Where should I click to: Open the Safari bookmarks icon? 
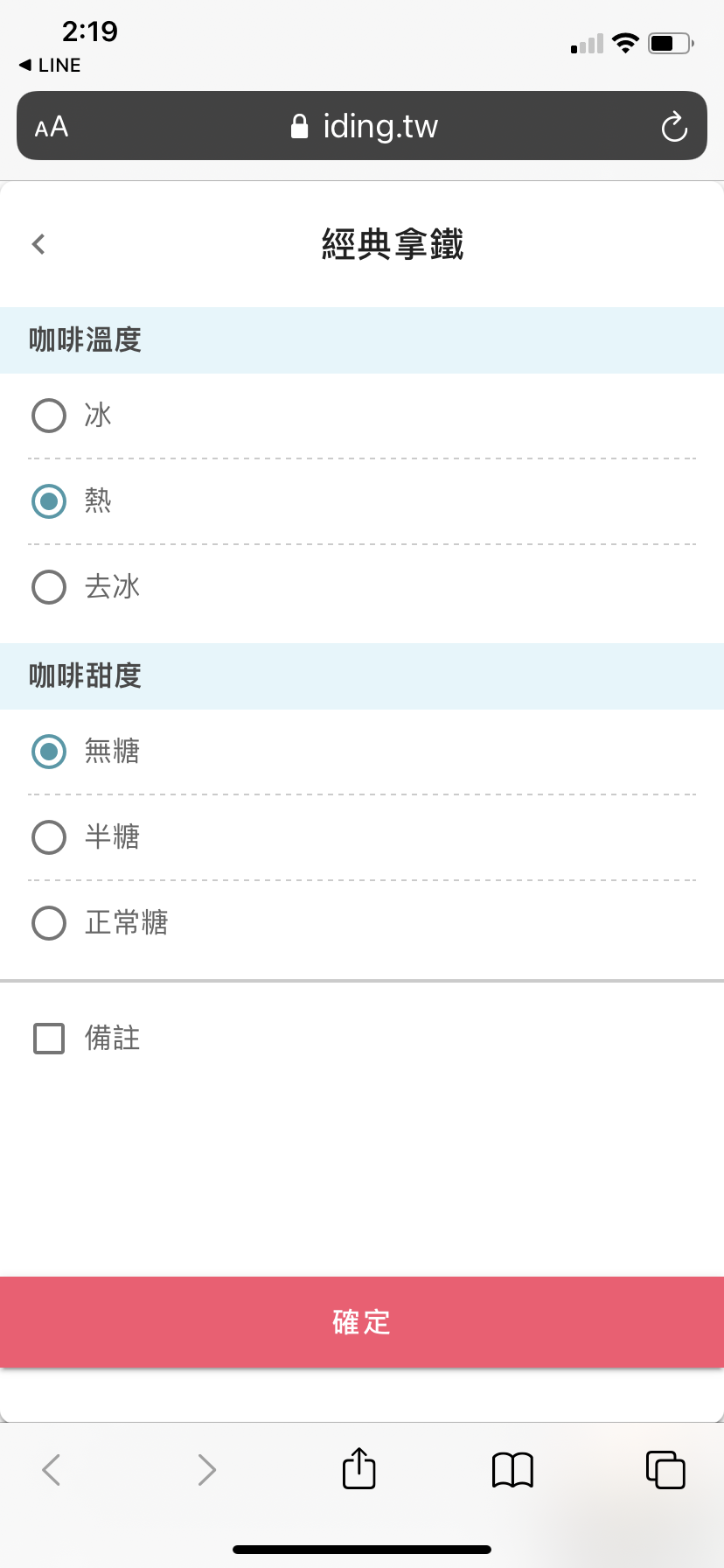point(512,1469)
